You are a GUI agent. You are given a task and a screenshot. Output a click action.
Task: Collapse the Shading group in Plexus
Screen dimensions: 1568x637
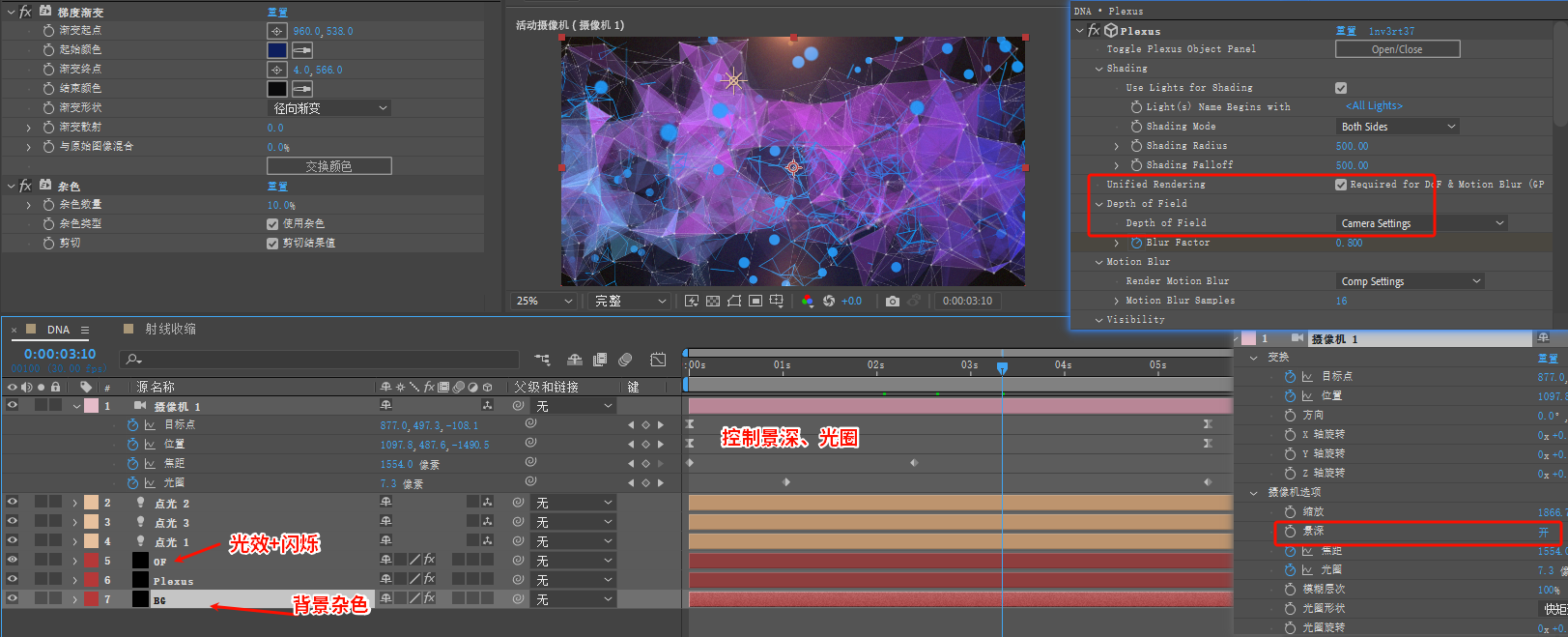click(1098, 69)
